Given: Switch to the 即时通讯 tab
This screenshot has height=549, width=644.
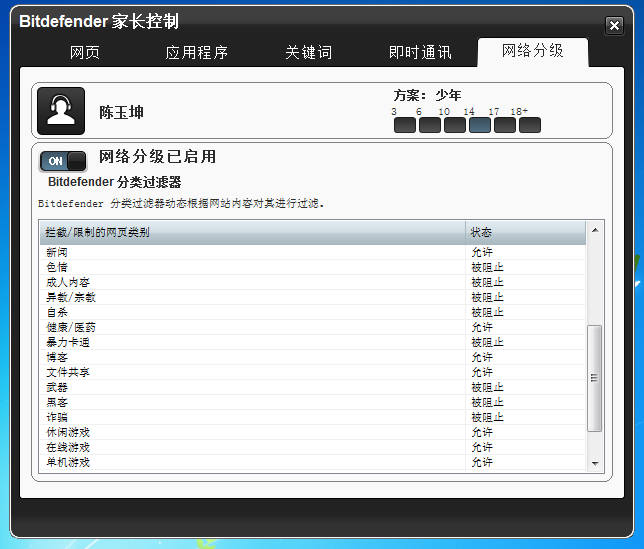Looking at the screenshot, I should pos(420,52).
